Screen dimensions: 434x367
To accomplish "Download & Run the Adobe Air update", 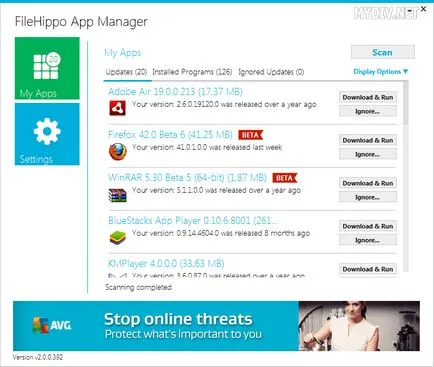I will click(x=368, y=97).
